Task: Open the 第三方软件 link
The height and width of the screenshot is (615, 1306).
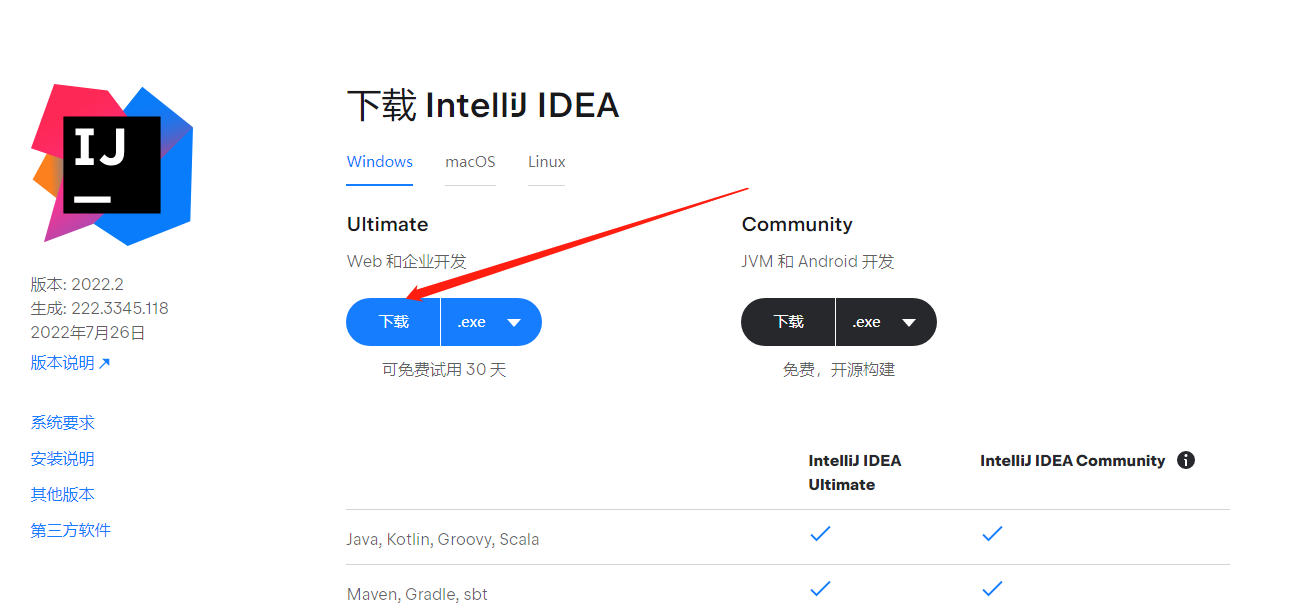Action: pos(71,530)
